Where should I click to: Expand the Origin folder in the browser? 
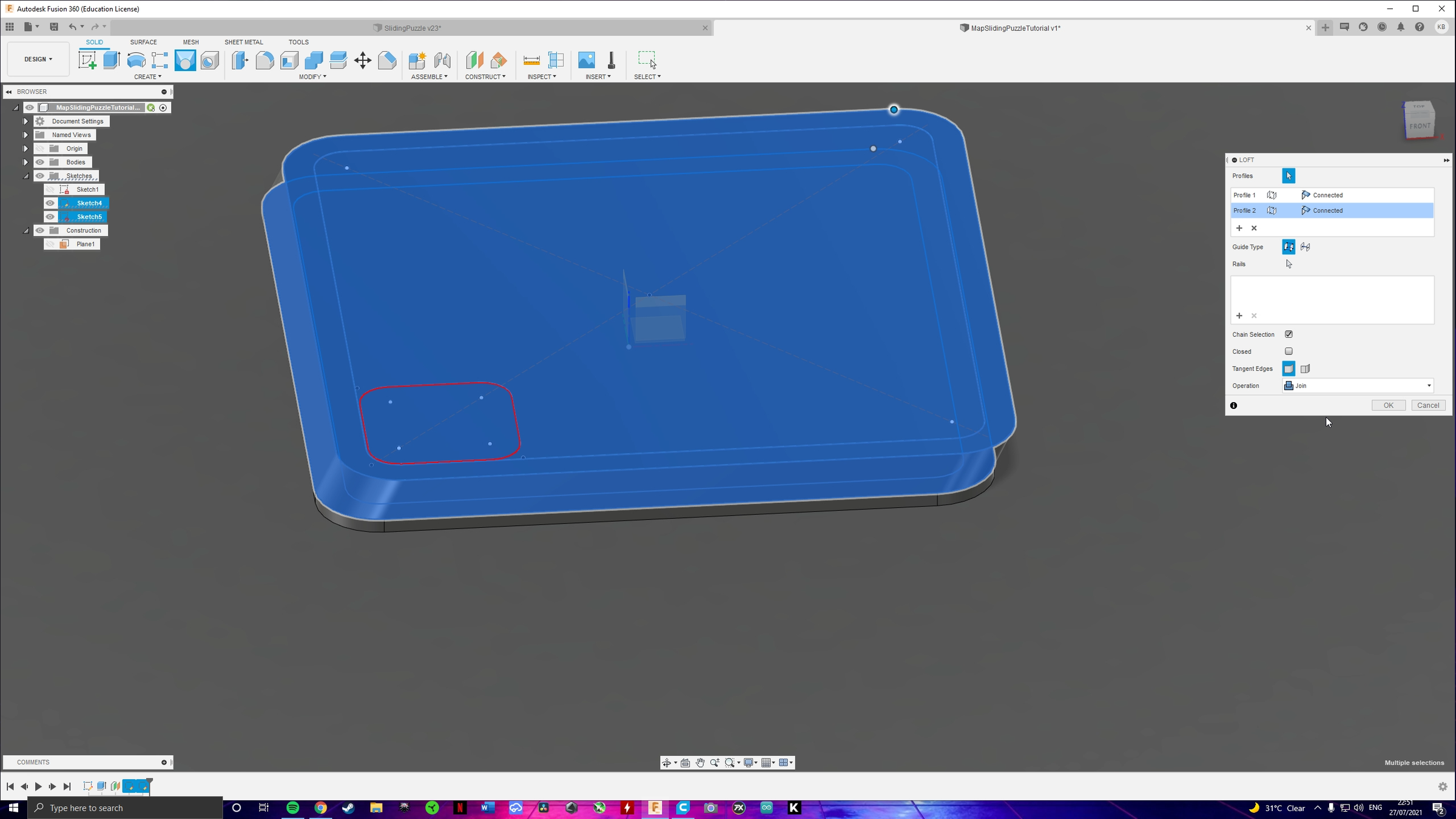click(25, 148)
